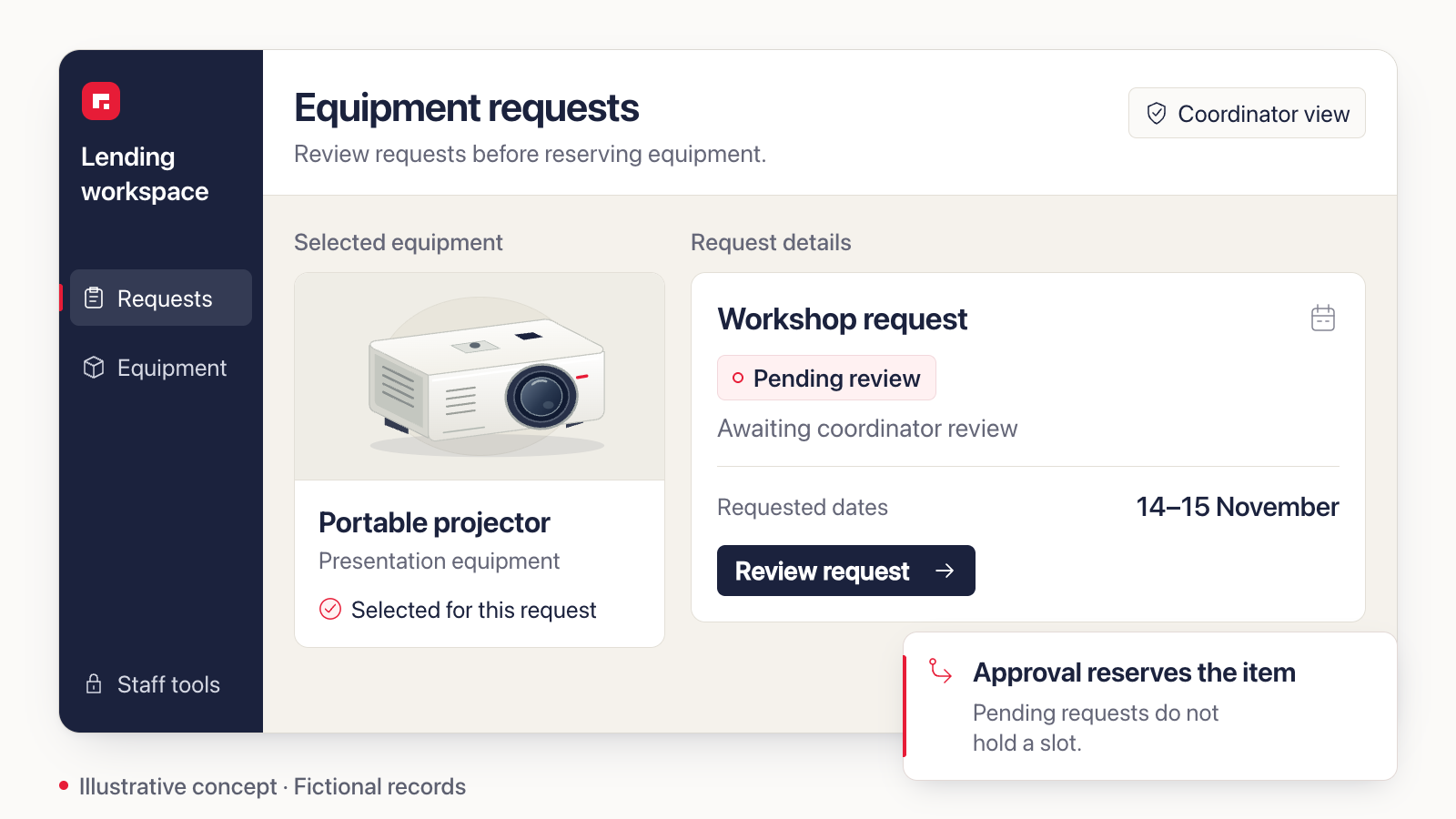Click the check icon by Selected for this request
Screen dimensions: 1456x819
pyautogui.click(x=330, y=609)
